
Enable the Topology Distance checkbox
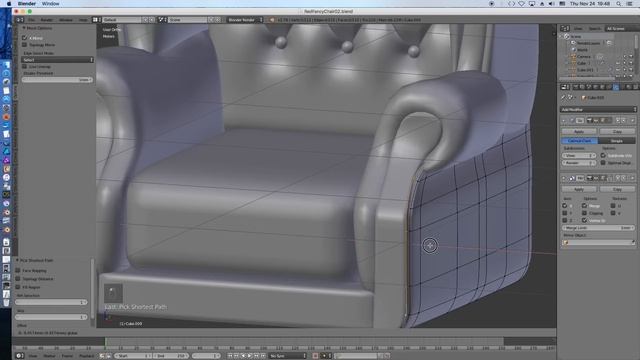click(18, 279)
